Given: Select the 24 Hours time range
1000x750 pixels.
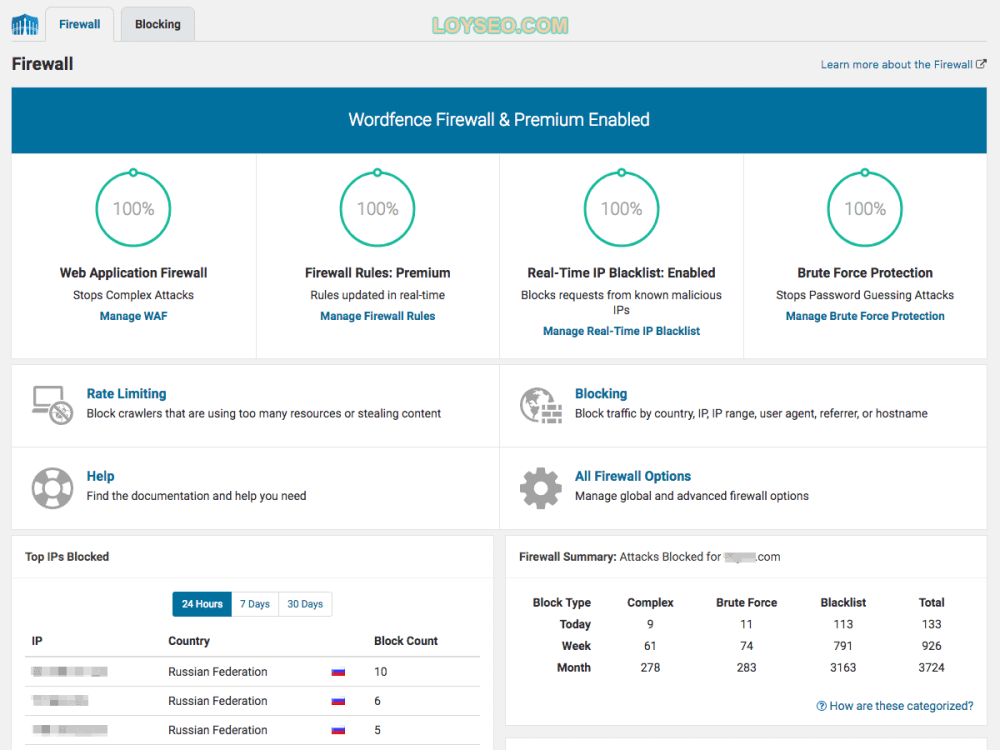Looking at the screenshot, I should 202,604.
